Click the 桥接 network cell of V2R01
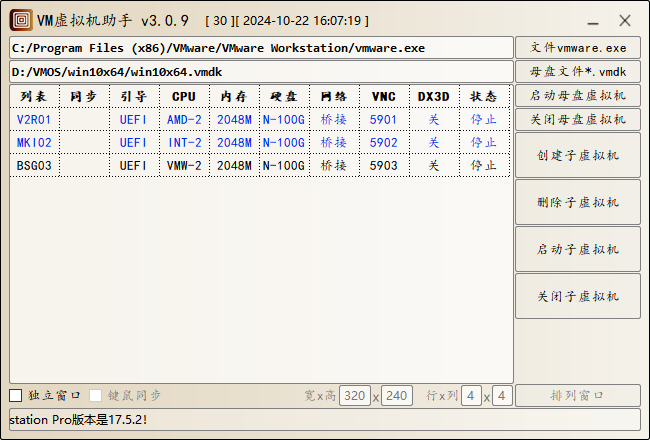Image resolution: width=650 pixels, height=440 pixels. (x=335, y=120)
